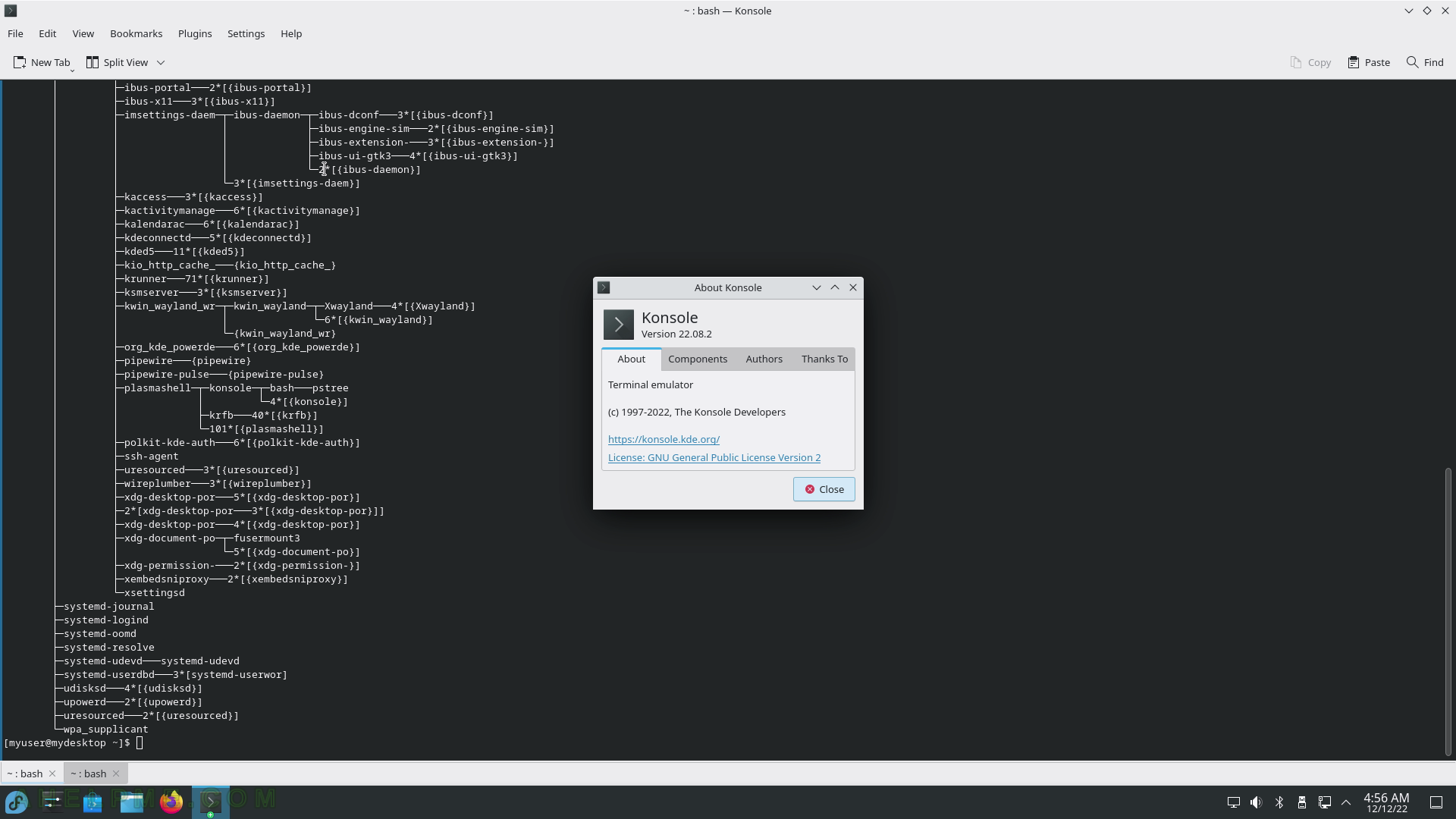Click the 'fusermount3' entry in terminal output
Viewport: 1456px width, 819px height.
[267, 538]
